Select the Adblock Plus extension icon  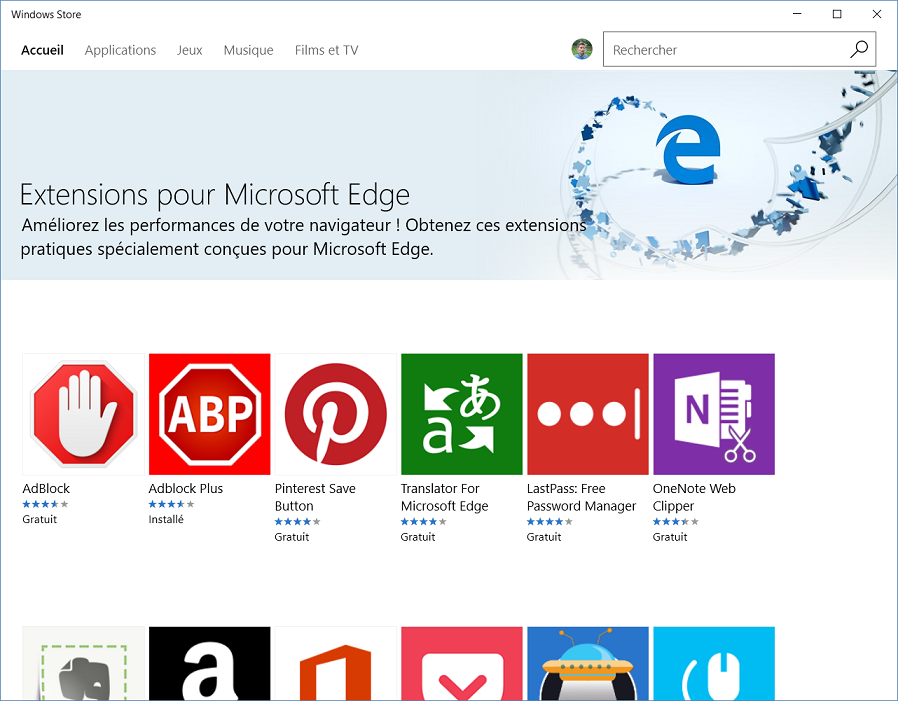coord(209,413)
